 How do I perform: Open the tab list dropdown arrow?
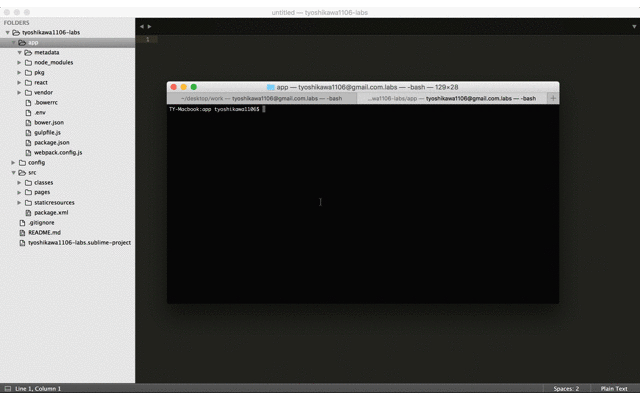click(634, 27)
